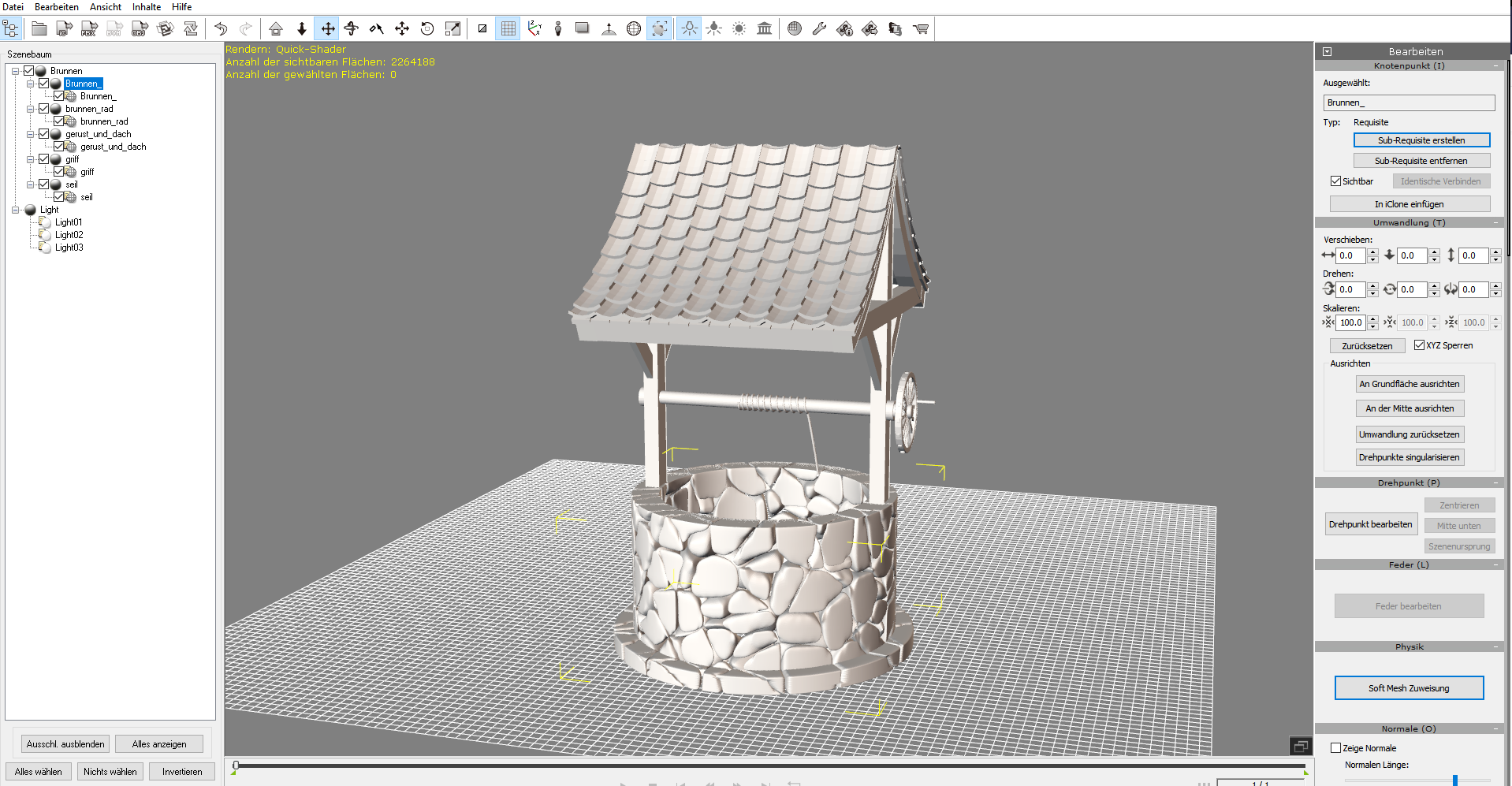Collapse the brunnen_rad tree node
This screenshot has height=786, width=1512.
tap(30, 109)
